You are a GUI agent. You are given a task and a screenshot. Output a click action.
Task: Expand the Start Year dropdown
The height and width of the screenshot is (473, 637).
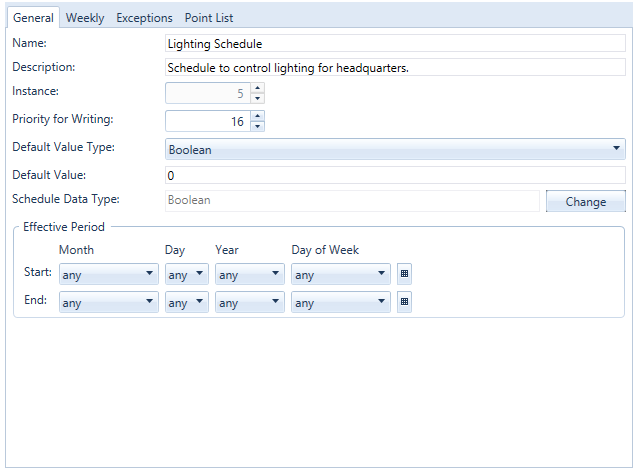point(250,274)
